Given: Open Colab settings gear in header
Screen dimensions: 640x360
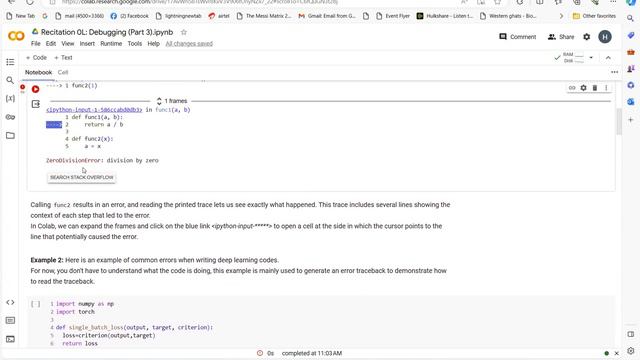Looking at the screenshot, I should click(587, 37).
